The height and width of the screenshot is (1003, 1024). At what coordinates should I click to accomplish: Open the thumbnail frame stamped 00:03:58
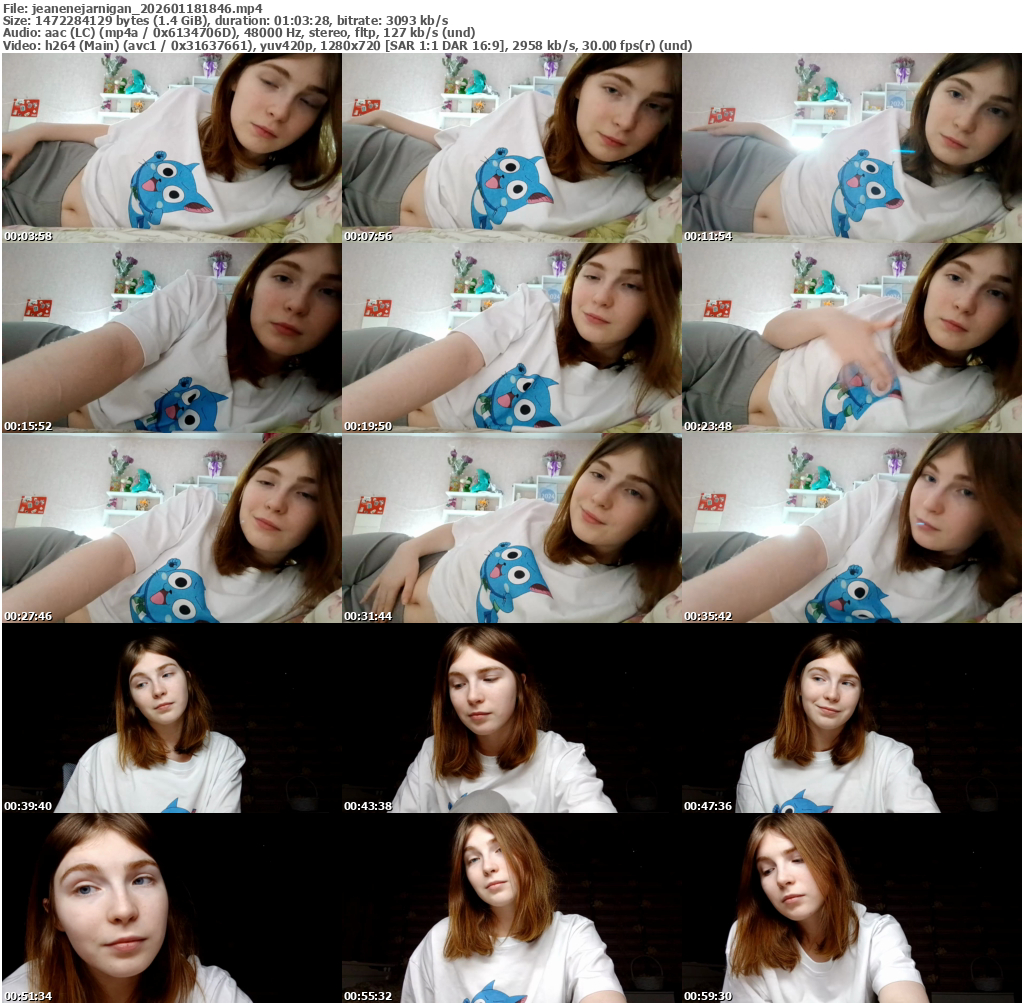(x=172, y=148)
